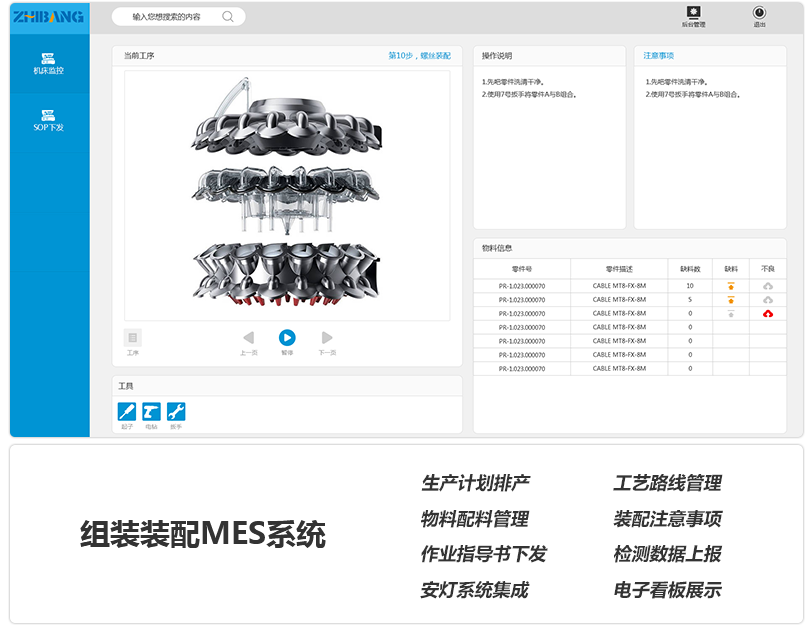
Task: Select the screwdriver (起子) tool icon
Action: tap(125, 412)
